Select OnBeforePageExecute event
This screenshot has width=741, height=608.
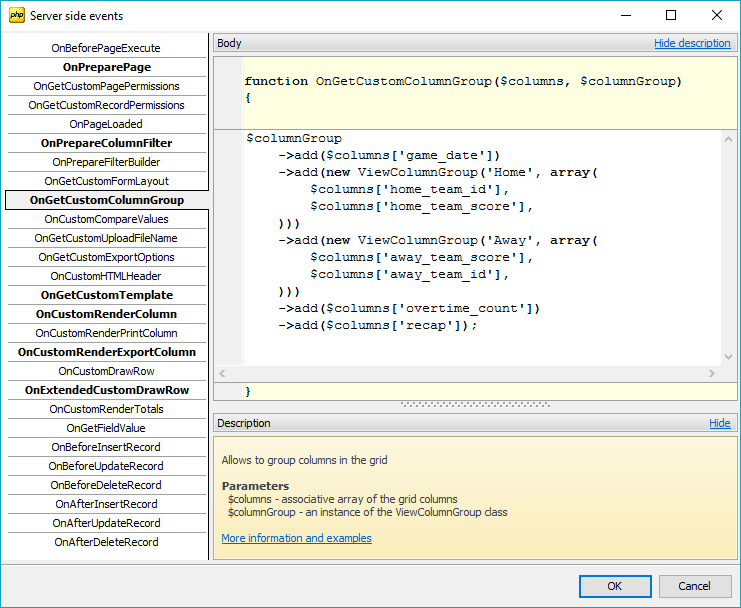point(106,48)
